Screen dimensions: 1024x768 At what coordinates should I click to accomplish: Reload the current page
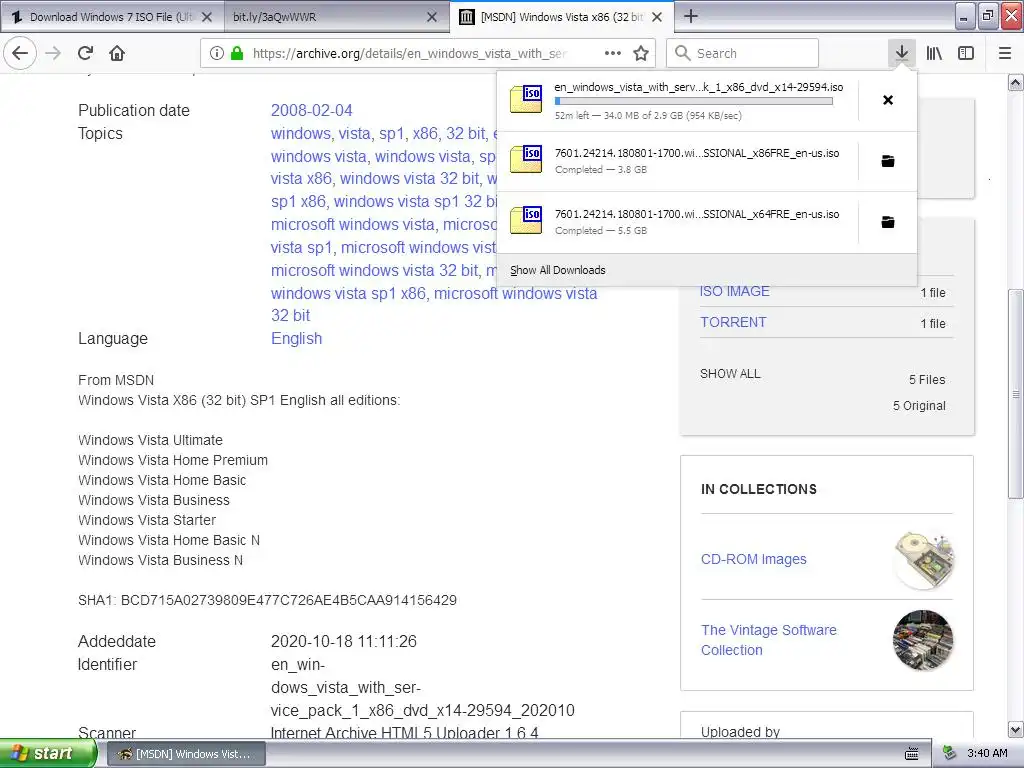pos(85,53)
